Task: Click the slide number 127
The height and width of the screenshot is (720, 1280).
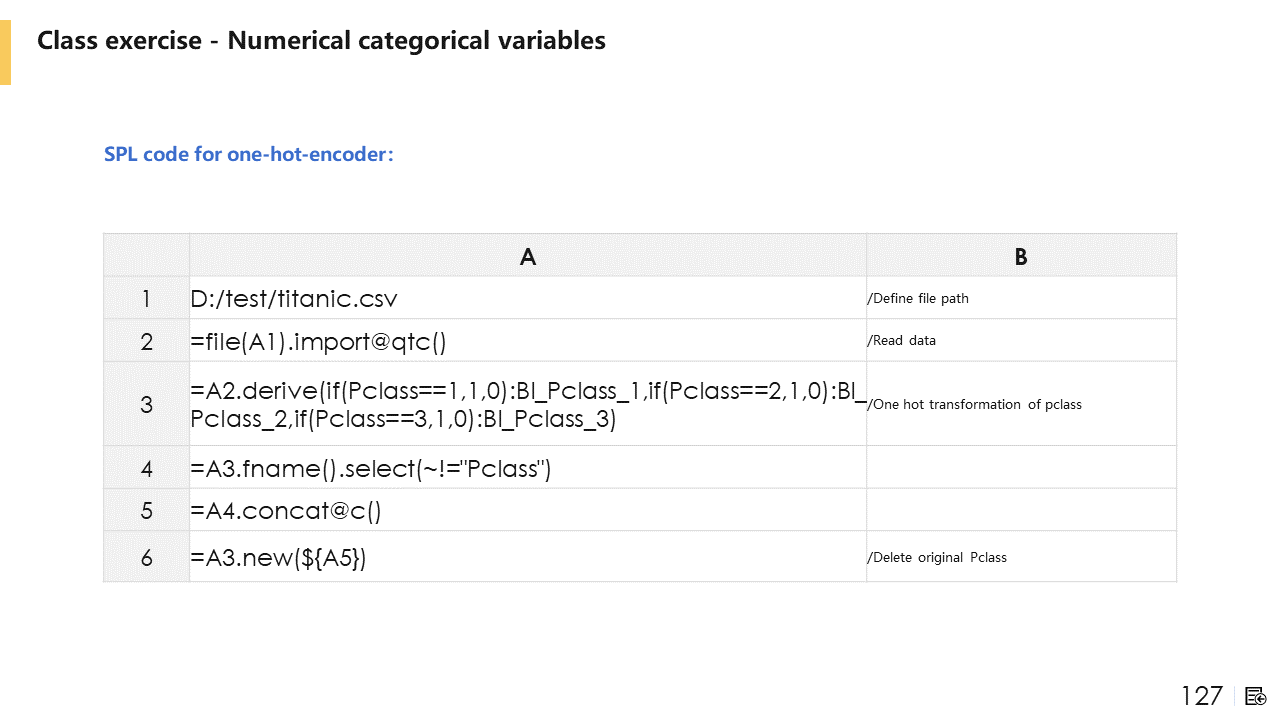Action: pyautogui.click(x=1201, y=696)
